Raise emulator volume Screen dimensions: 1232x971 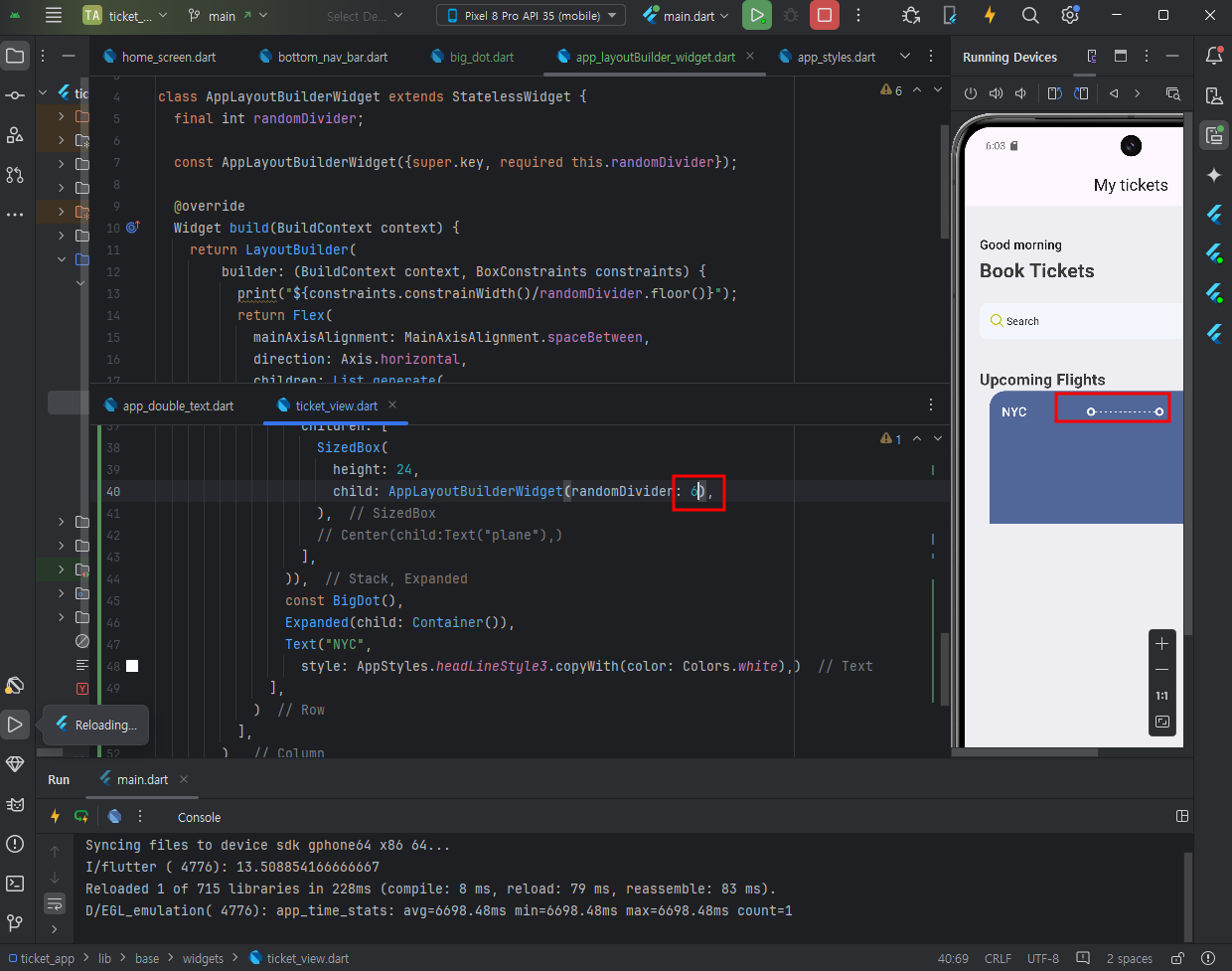pos(996,93)
